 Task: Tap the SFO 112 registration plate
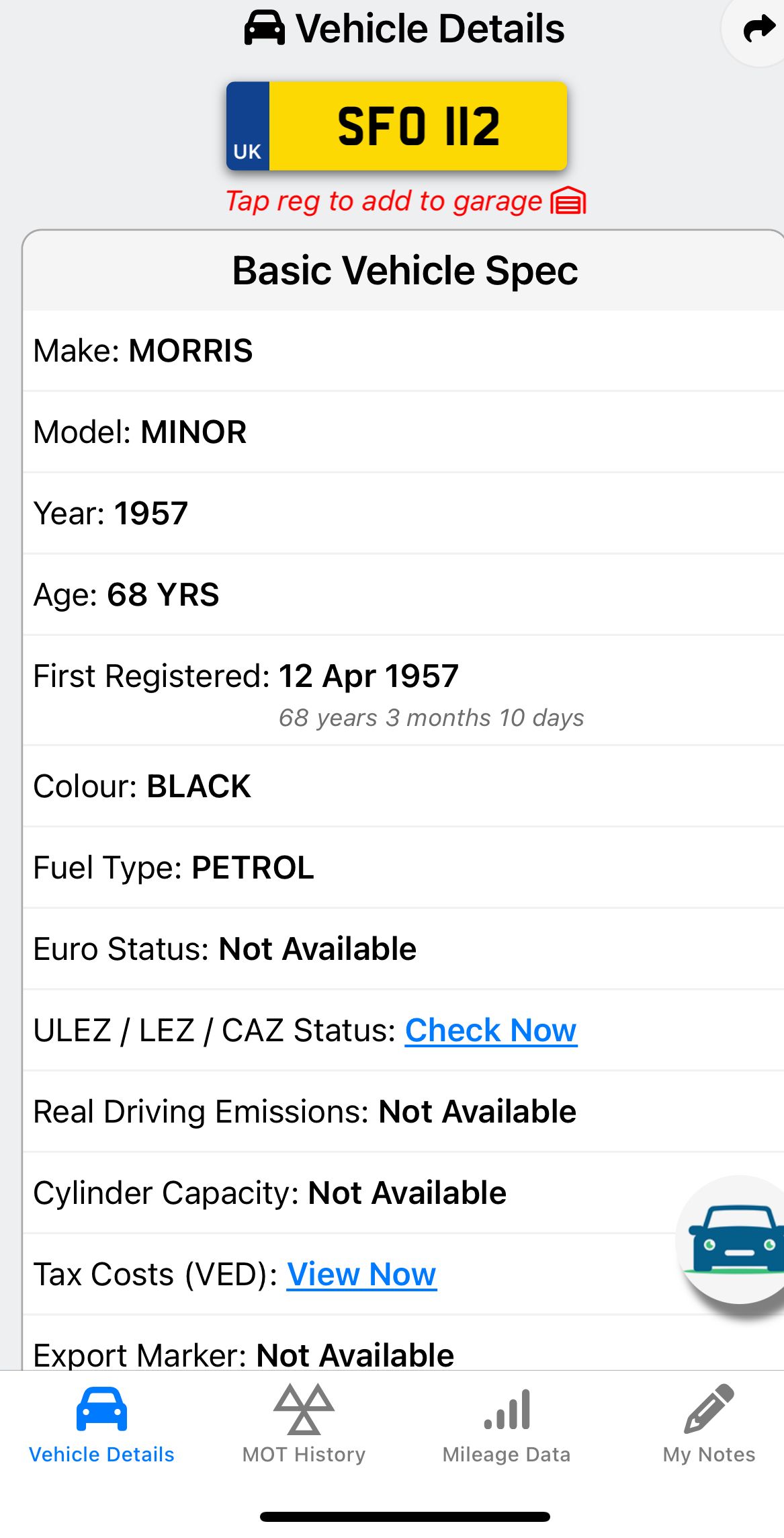pos(418,126)
